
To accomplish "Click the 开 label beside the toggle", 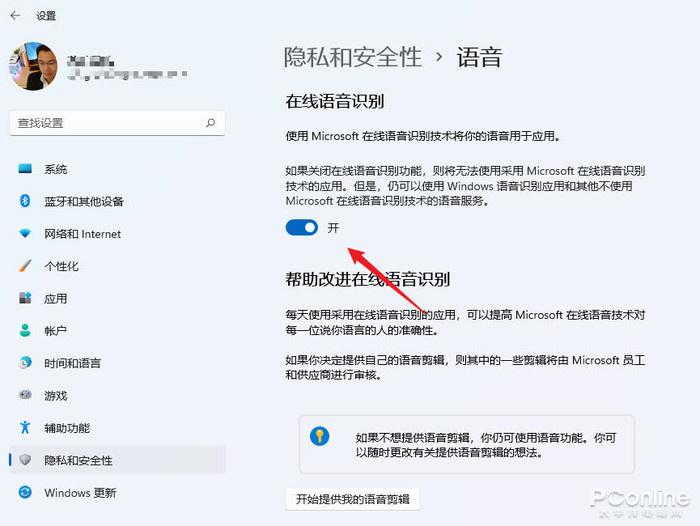I will (333, 228).
